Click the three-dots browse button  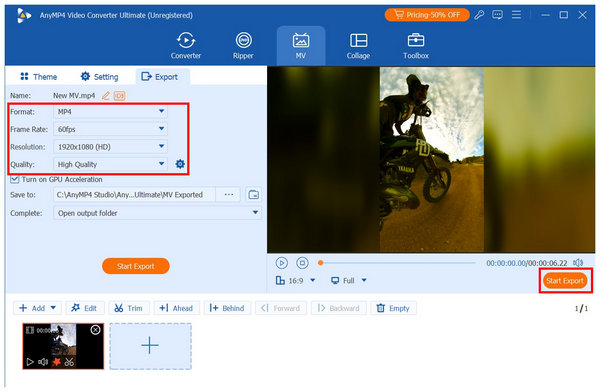[228, 194]
